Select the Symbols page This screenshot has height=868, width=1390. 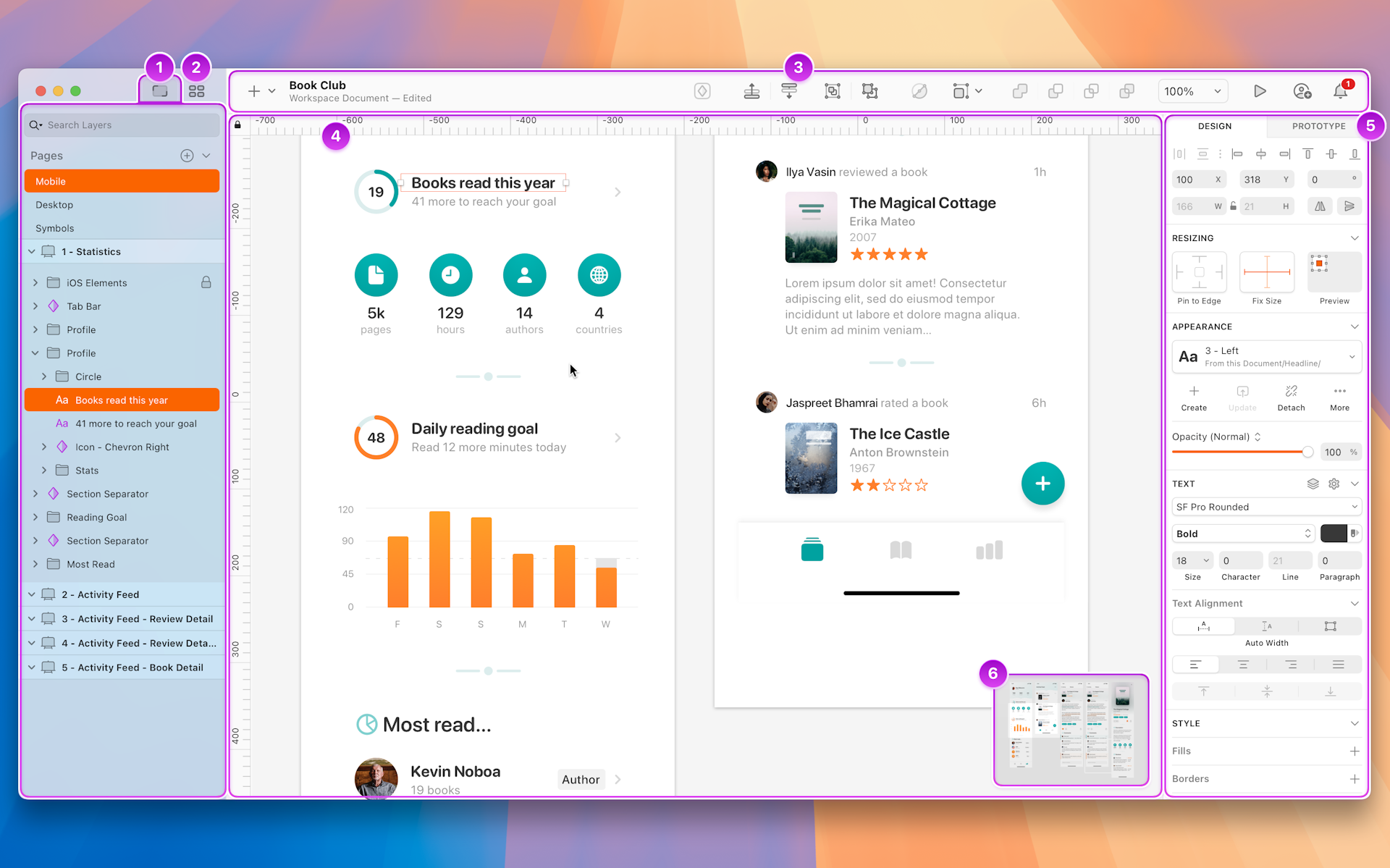[x=122, y=228]
